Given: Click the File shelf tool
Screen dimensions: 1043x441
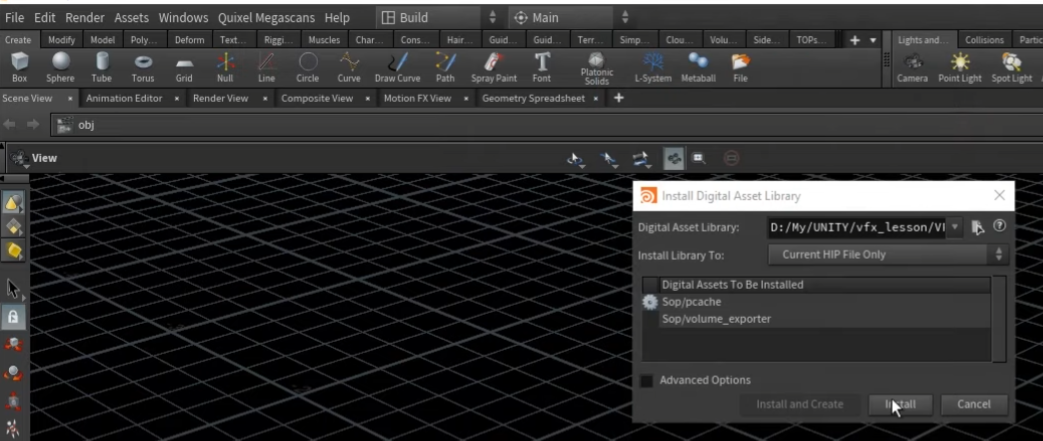Looking at the screenshot, I should [740, 67].
